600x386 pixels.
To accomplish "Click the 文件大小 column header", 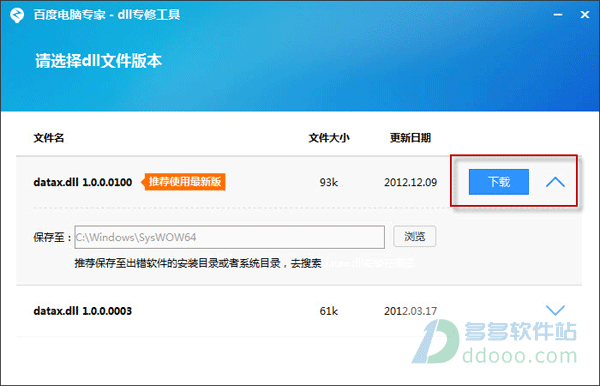I will pyautogui.click(x=329, y=138).
